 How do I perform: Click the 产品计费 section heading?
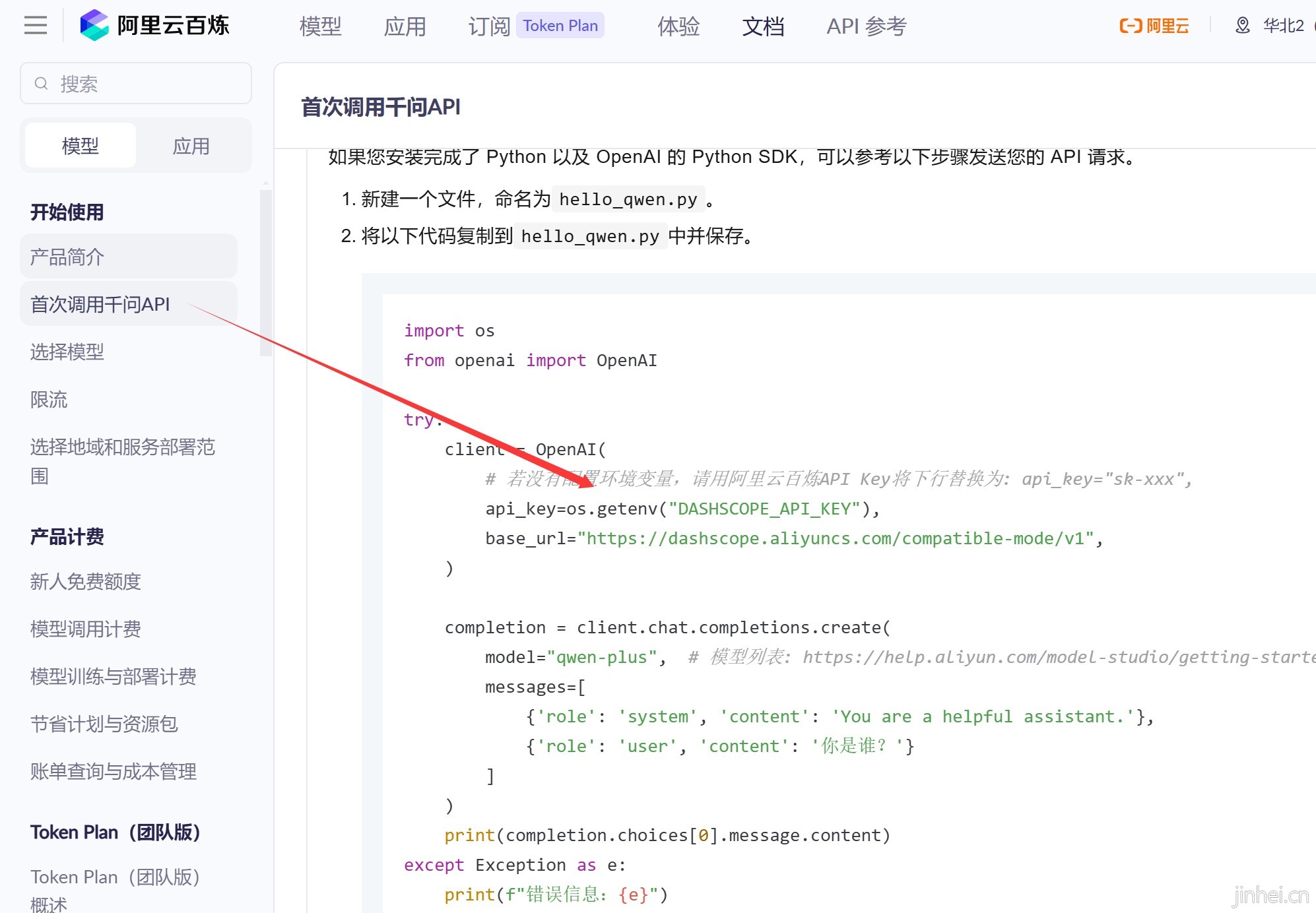pyautogui.click(x=67, y=536)
